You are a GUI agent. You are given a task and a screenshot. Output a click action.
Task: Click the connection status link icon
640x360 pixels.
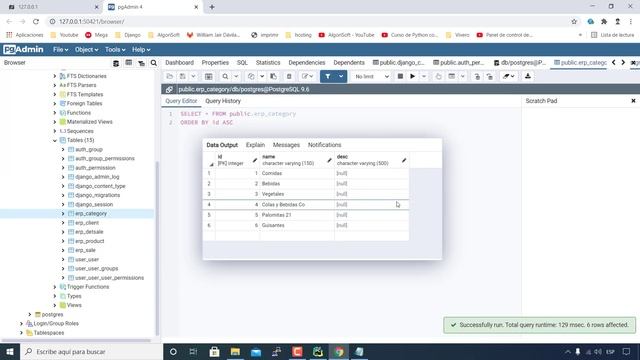169,89
